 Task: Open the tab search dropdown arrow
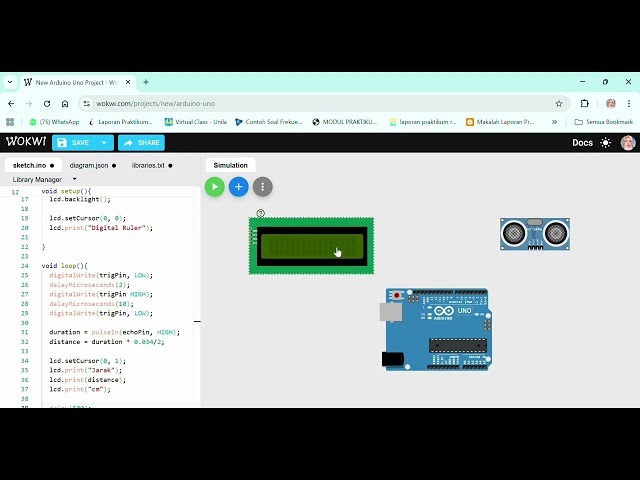(10, 82)
